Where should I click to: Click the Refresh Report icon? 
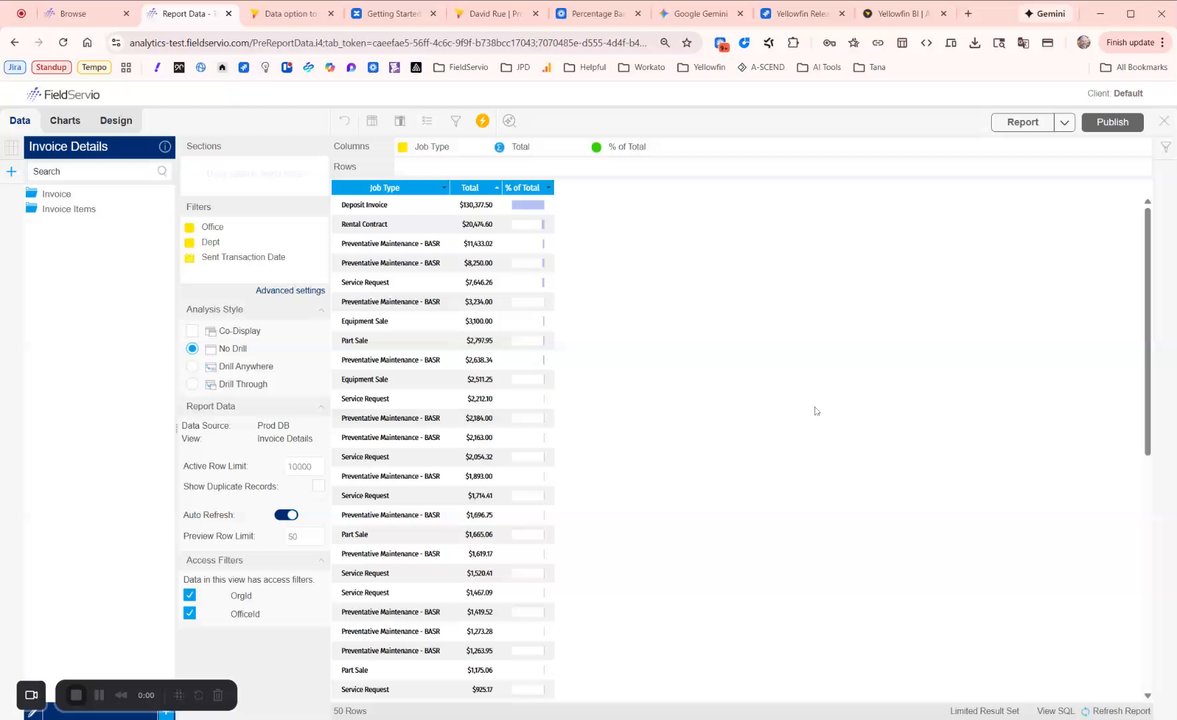click(x=1085, y=711)
